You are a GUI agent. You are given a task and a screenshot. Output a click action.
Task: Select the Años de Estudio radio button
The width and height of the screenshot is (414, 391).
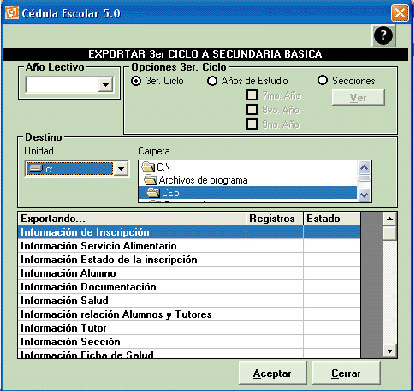point(212,81)
